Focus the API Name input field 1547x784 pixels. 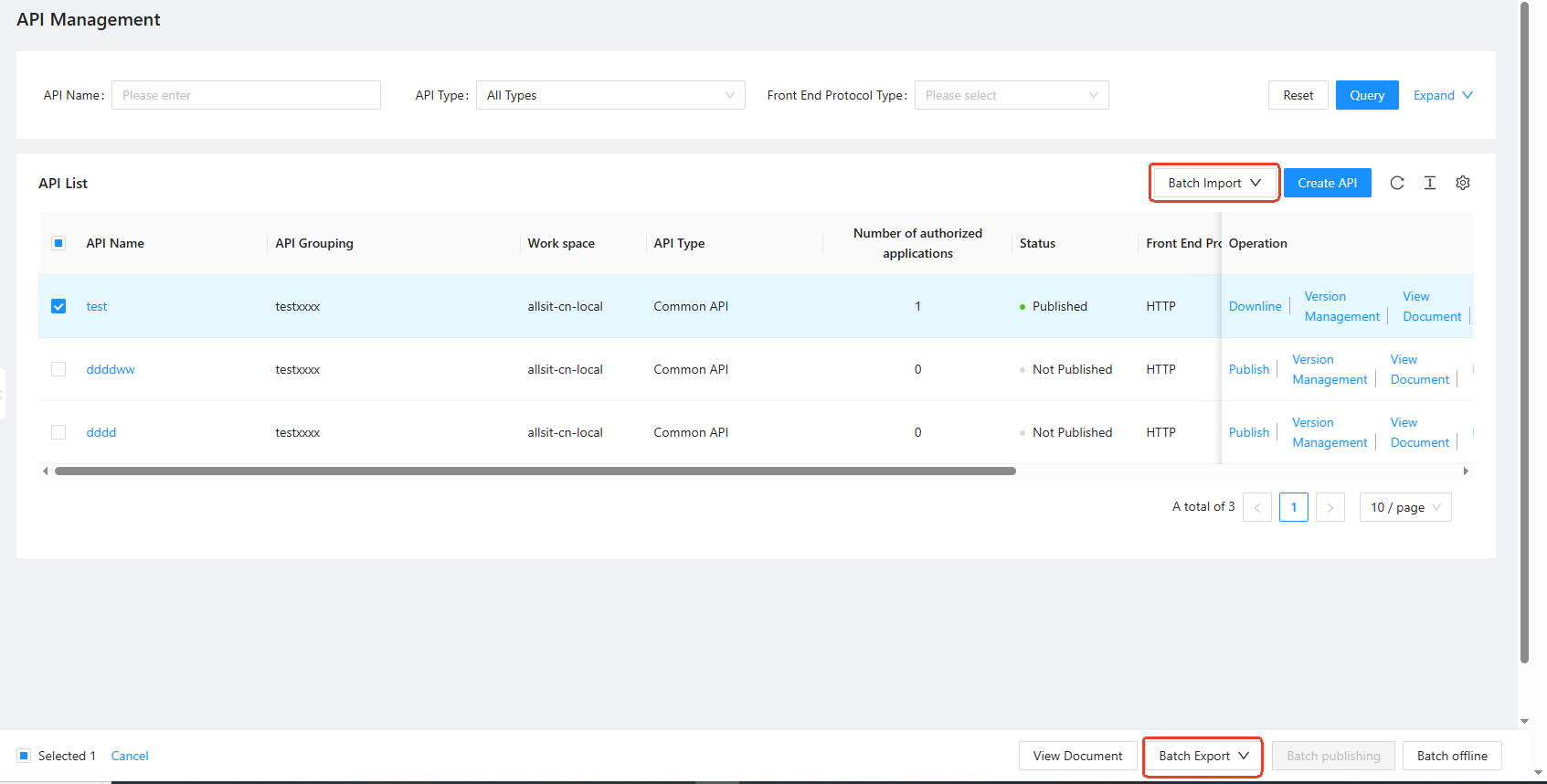pyautogui.click(x=246, y=95)
